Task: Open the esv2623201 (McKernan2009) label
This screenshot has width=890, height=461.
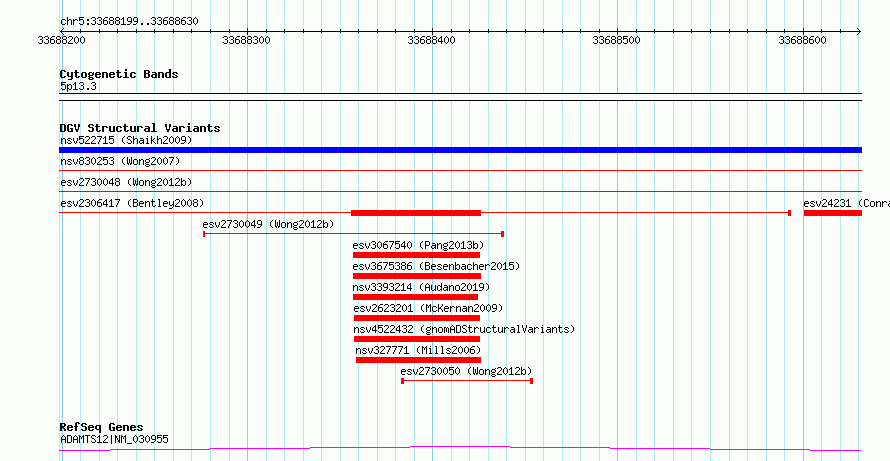Action: 428,308
